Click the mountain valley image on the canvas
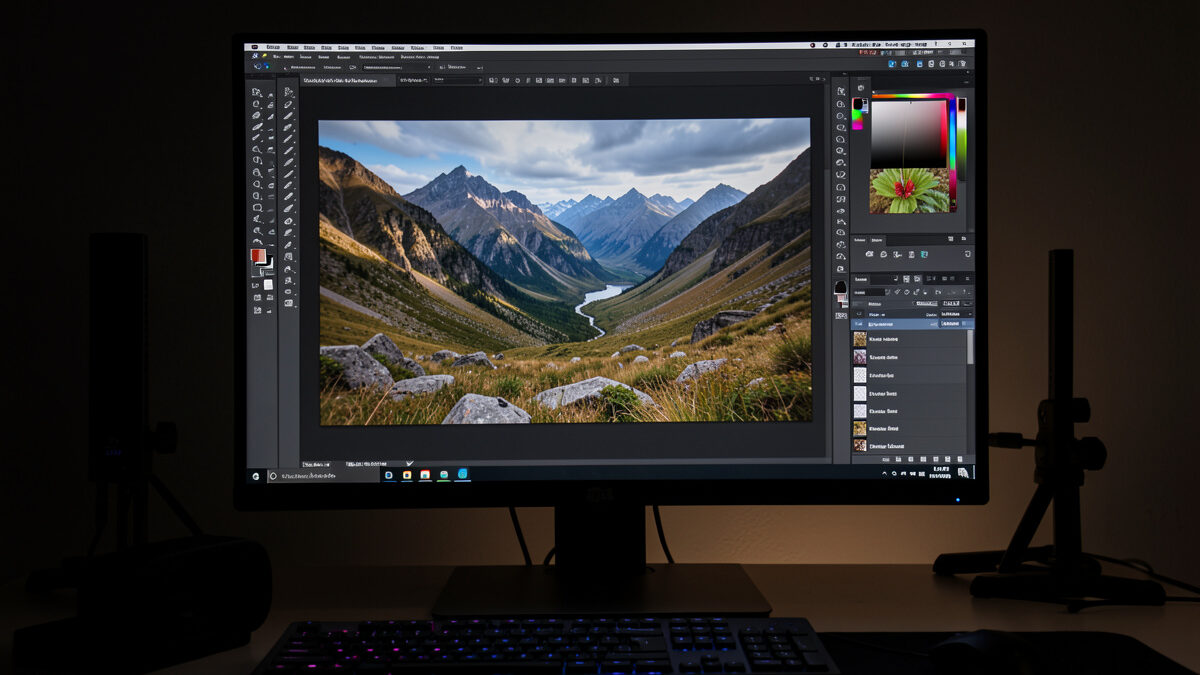1200x675 pixels. [564, 270]
